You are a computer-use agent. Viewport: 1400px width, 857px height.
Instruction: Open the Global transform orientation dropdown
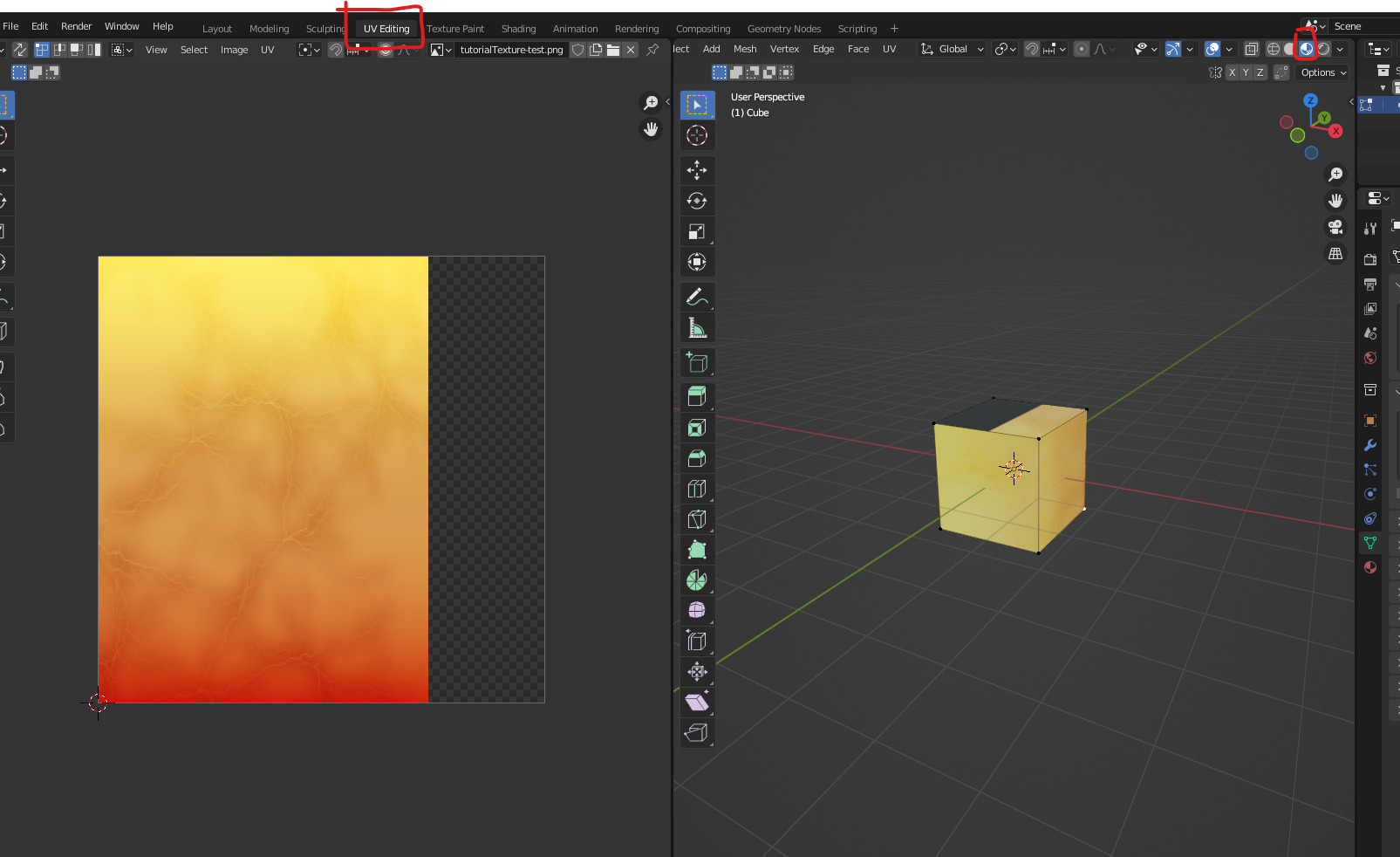point(951,49)
